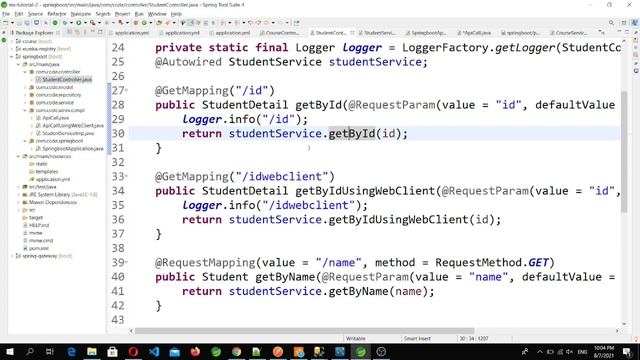Click Smart Insert in the status bar
Viewport: 640px width, 360px height.
417,339
